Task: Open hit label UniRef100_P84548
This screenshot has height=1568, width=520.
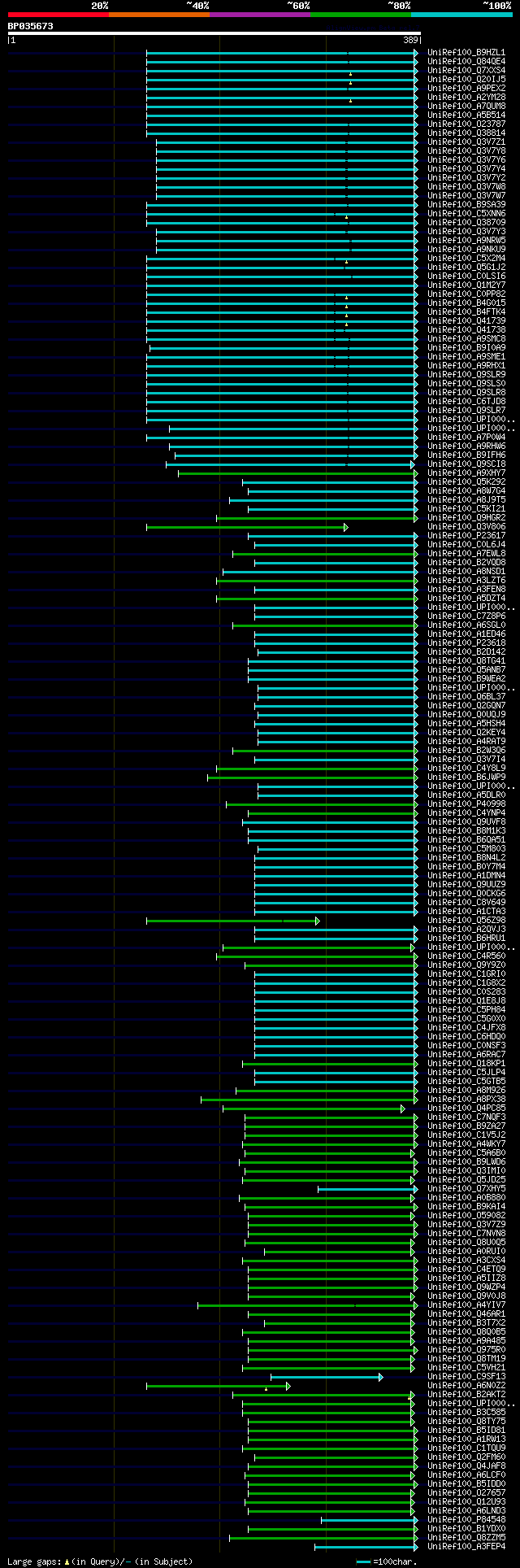Action: click(x=466, y=1520)
